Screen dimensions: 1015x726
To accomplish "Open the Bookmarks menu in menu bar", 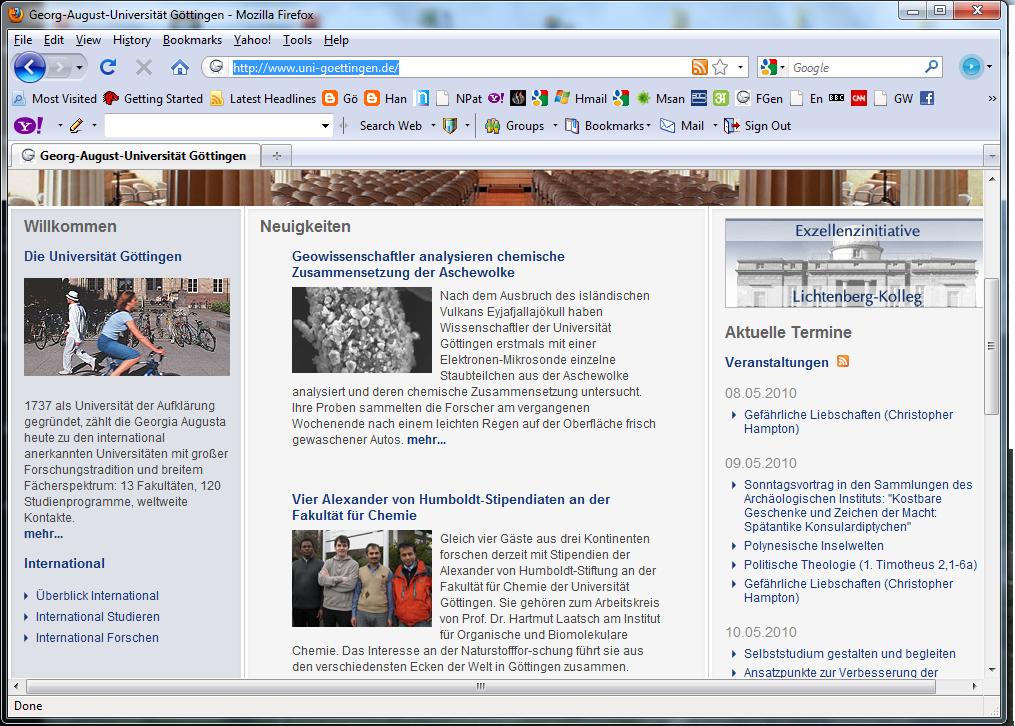I will 192,40.
